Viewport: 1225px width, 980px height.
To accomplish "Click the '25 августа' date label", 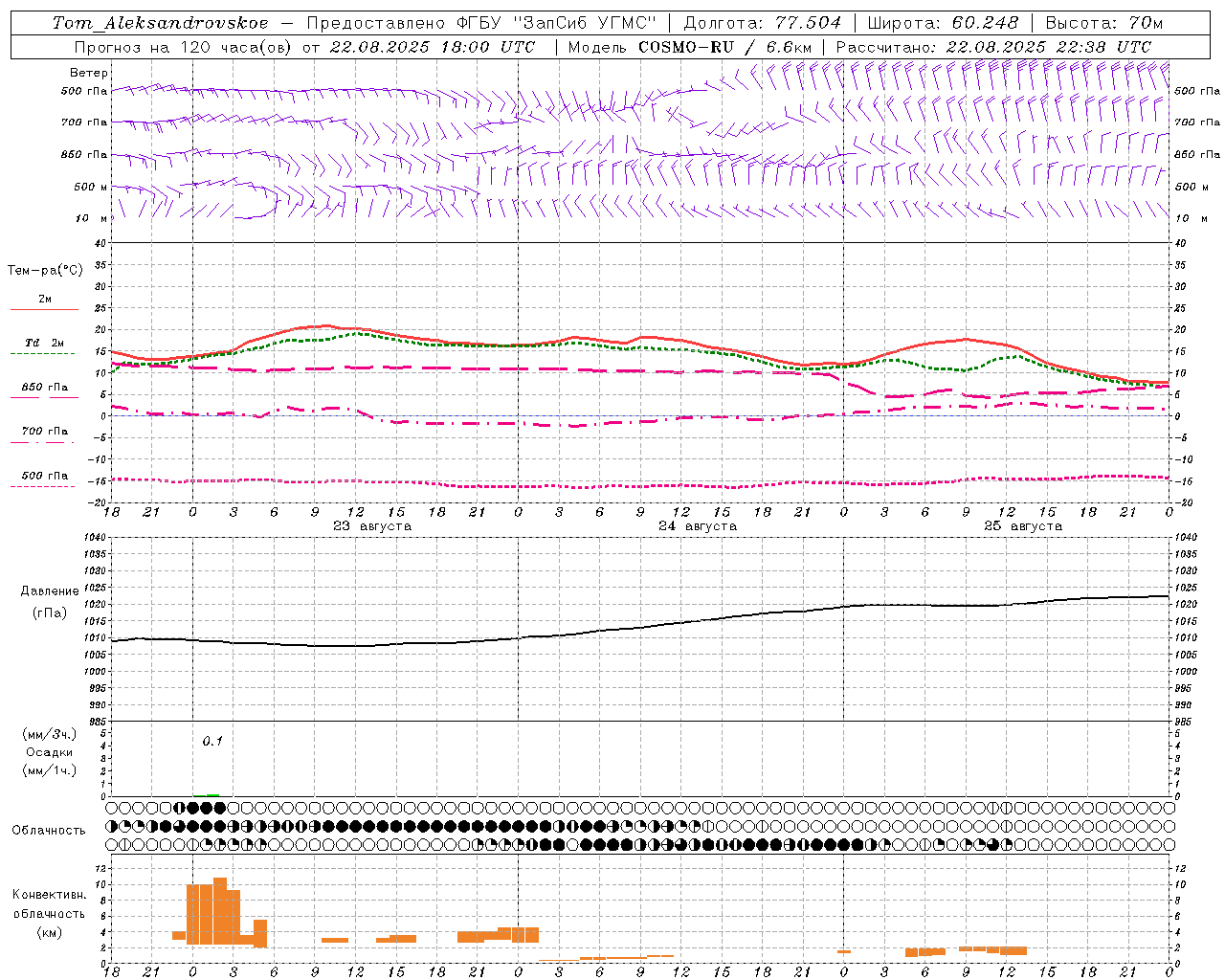I will [x=1023, y=526].
